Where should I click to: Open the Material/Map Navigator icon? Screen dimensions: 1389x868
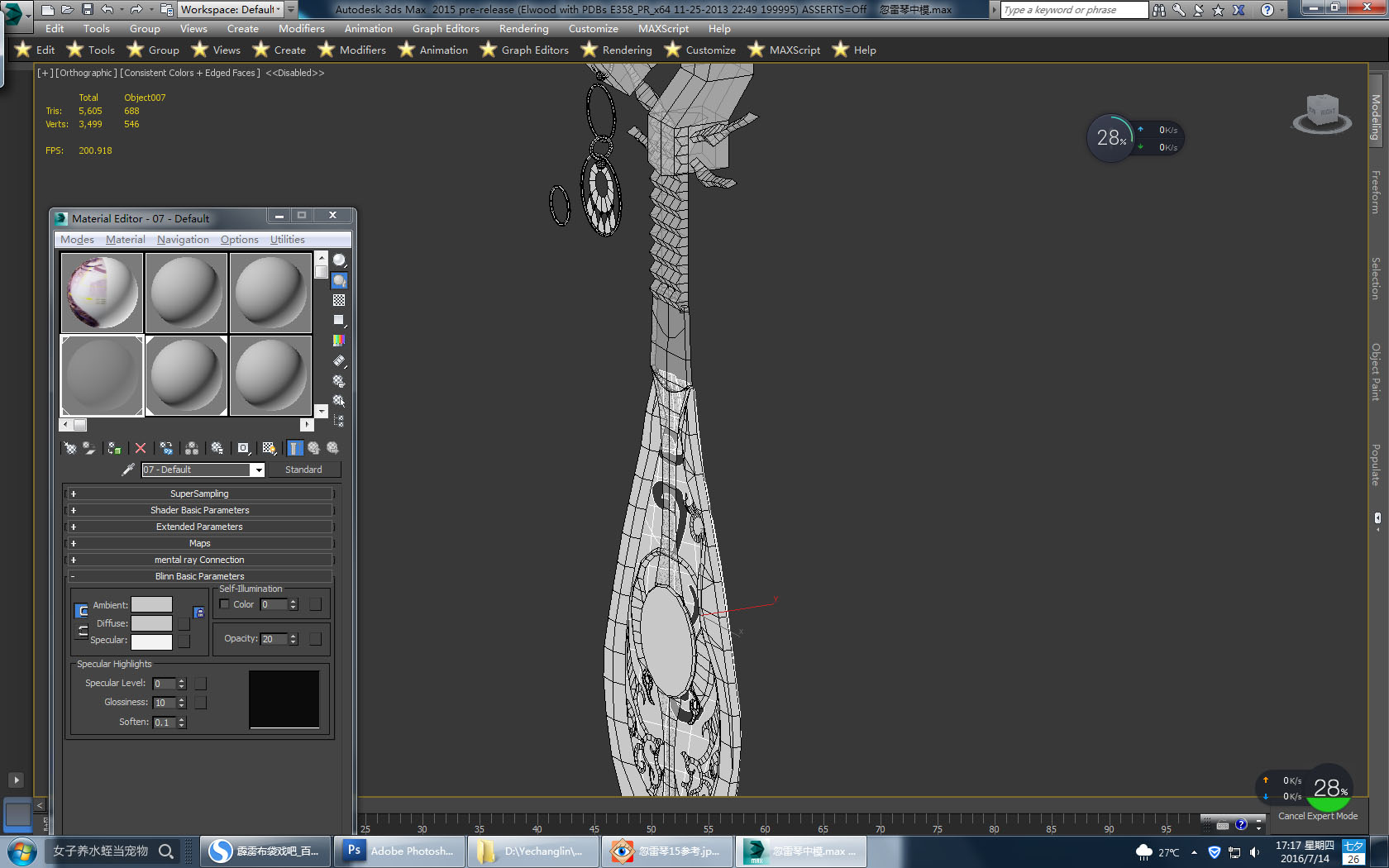coord(339,421)
